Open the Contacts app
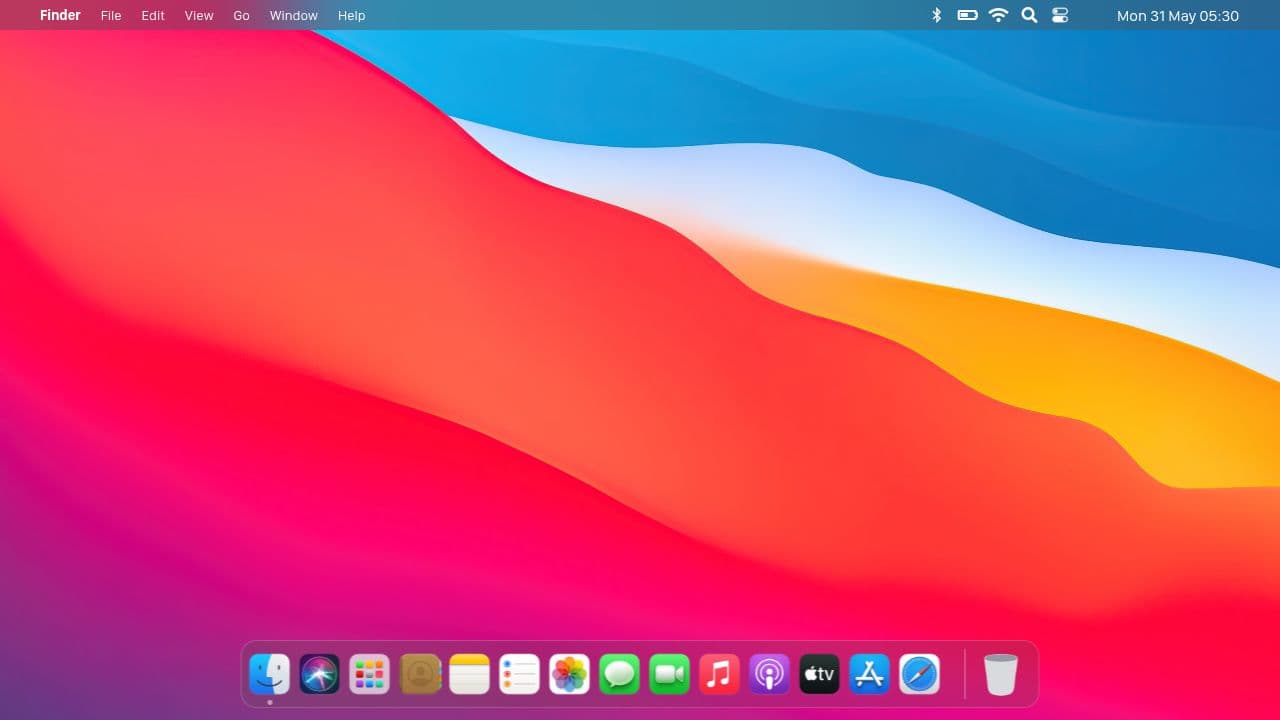Viewport: 1280px width, 720px height. point(420,674)
